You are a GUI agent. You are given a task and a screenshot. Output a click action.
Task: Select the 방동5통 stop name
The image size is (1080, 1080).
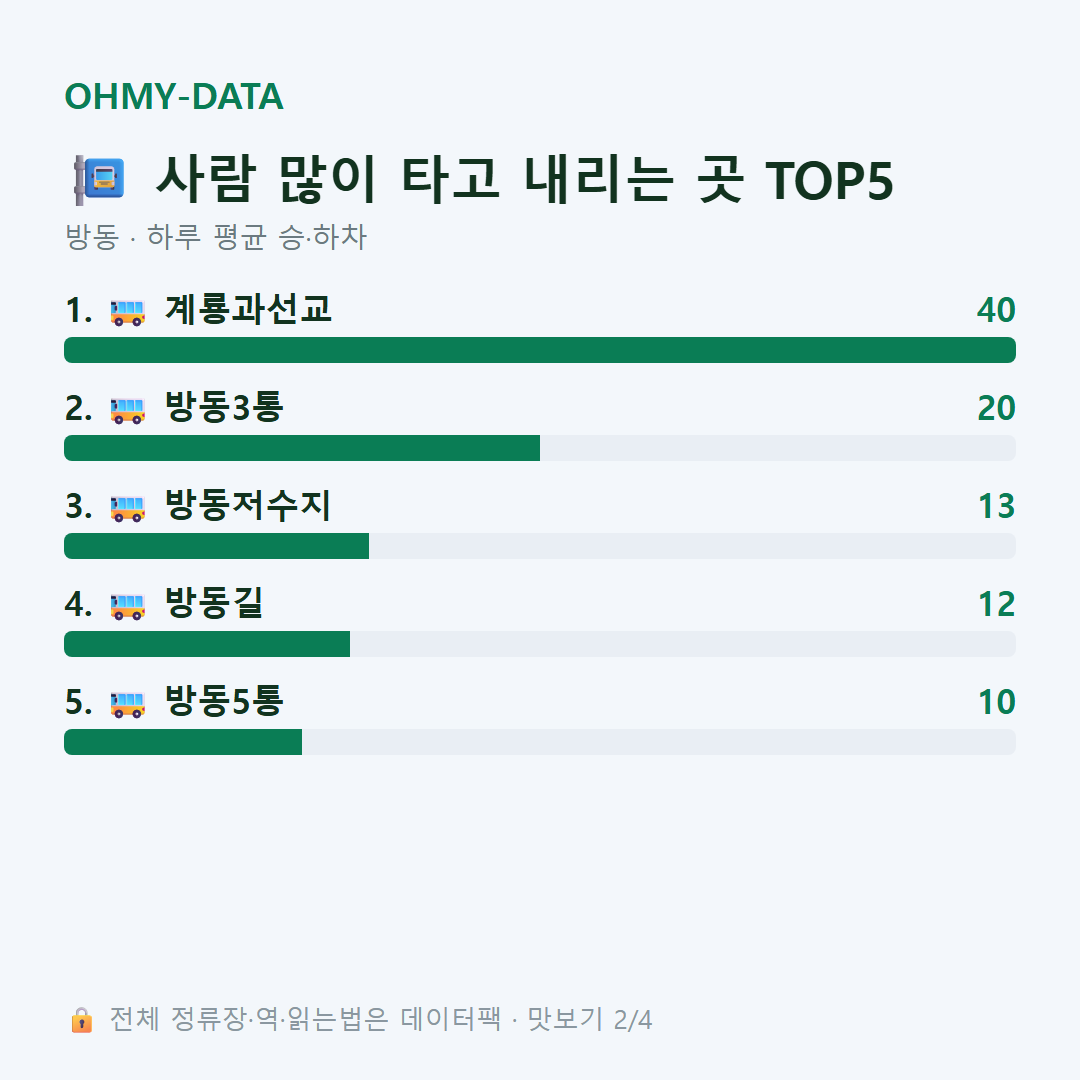[225, 700]
